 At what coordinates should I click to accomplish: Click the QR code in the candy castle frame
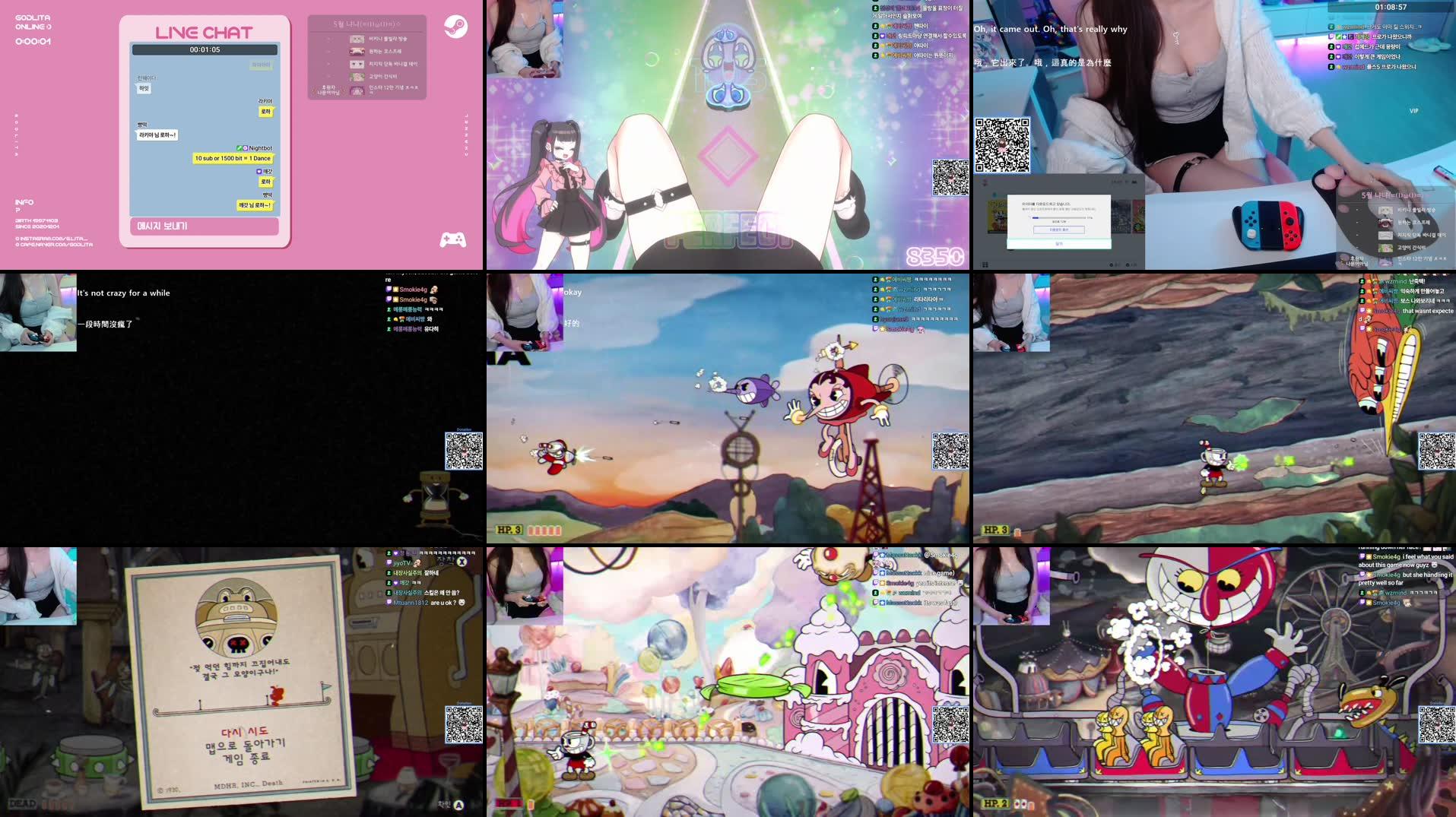[x=950, y=725]
